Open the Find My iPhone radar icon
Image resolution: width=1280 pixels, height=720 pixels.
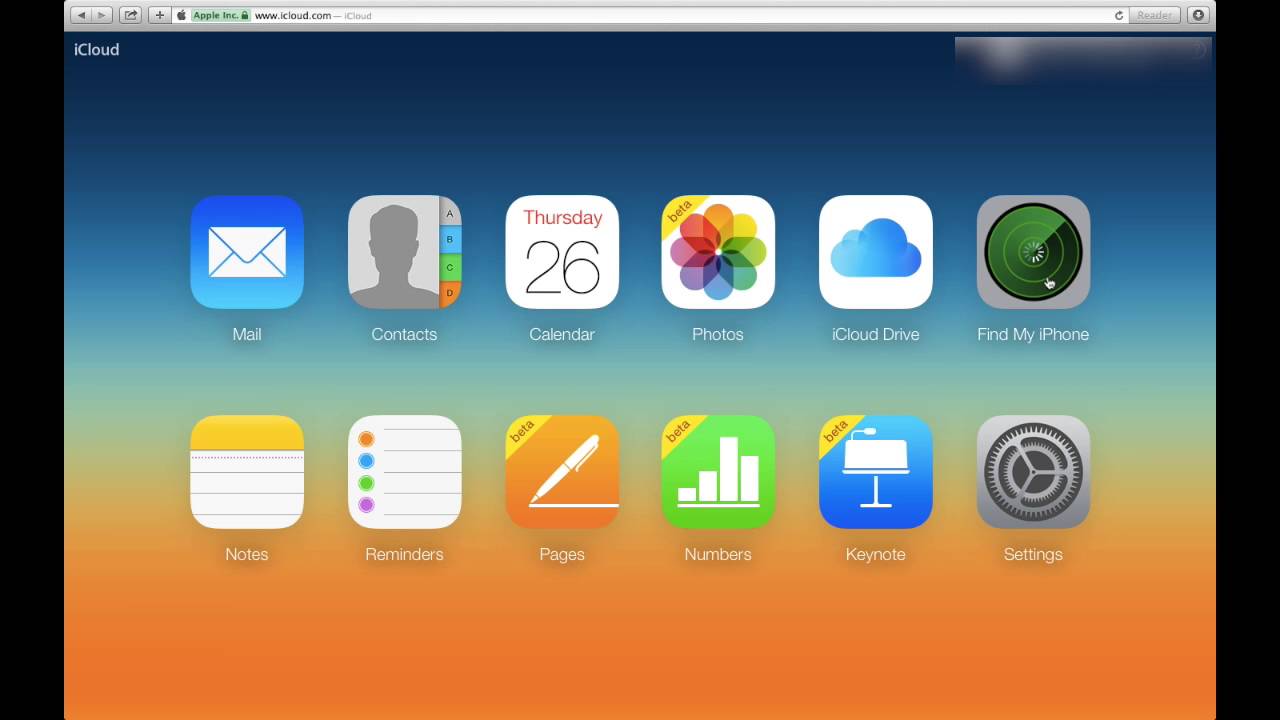coord(1033,252)
